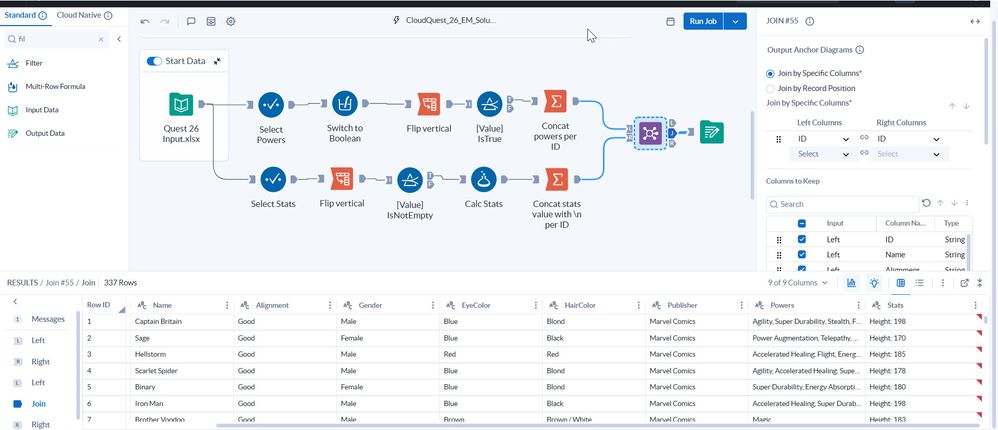Click the comment bubble icon in the toolbar
The height and width of the screenshot is (430, 998).
pyautogui.click(x=191, y=21)
